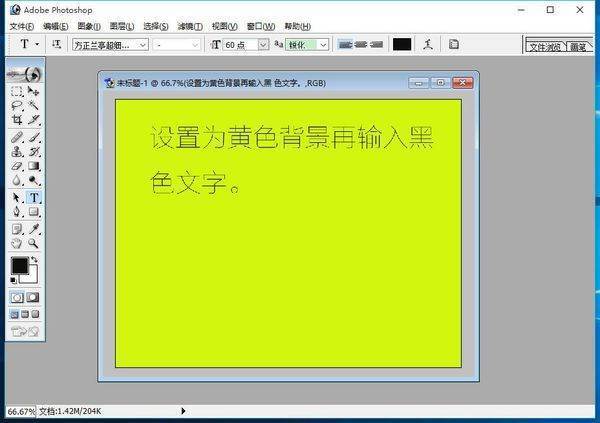The width and height of the screenshot is (600, 423).
Task: Open the 帮助(H) menu
Action: coord(297,26)
